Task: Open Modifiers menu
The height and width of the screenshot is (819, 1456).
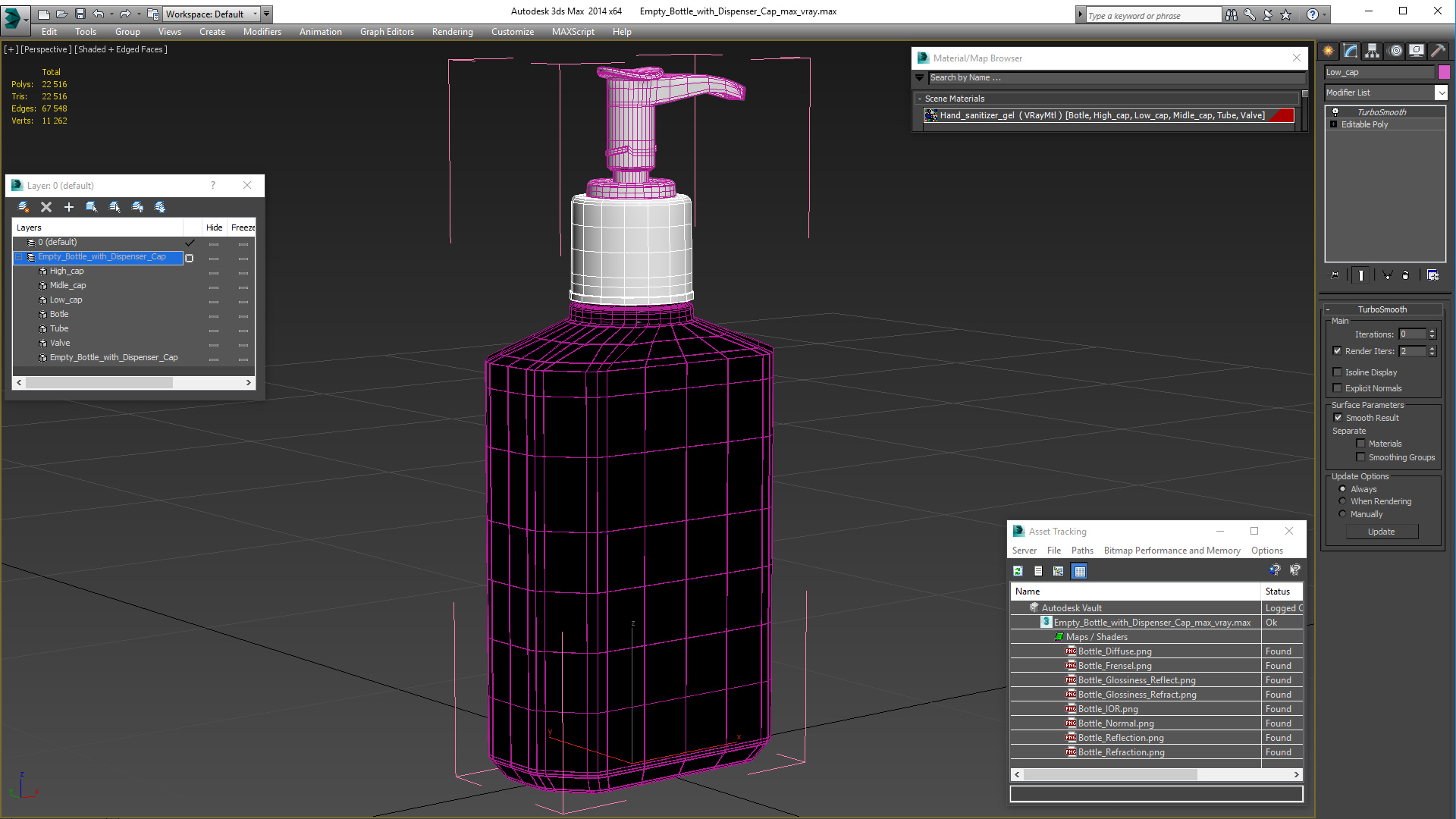Action: (262, 32)
